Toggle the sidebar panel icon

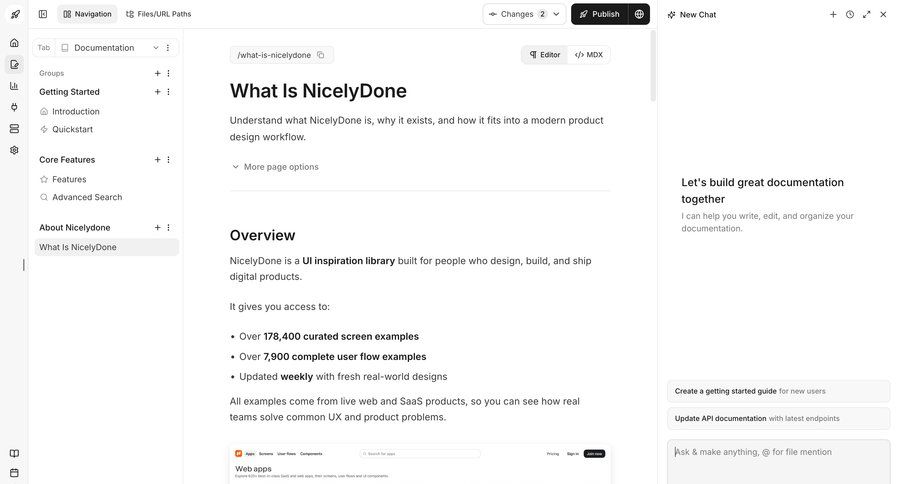click(42, 14)
